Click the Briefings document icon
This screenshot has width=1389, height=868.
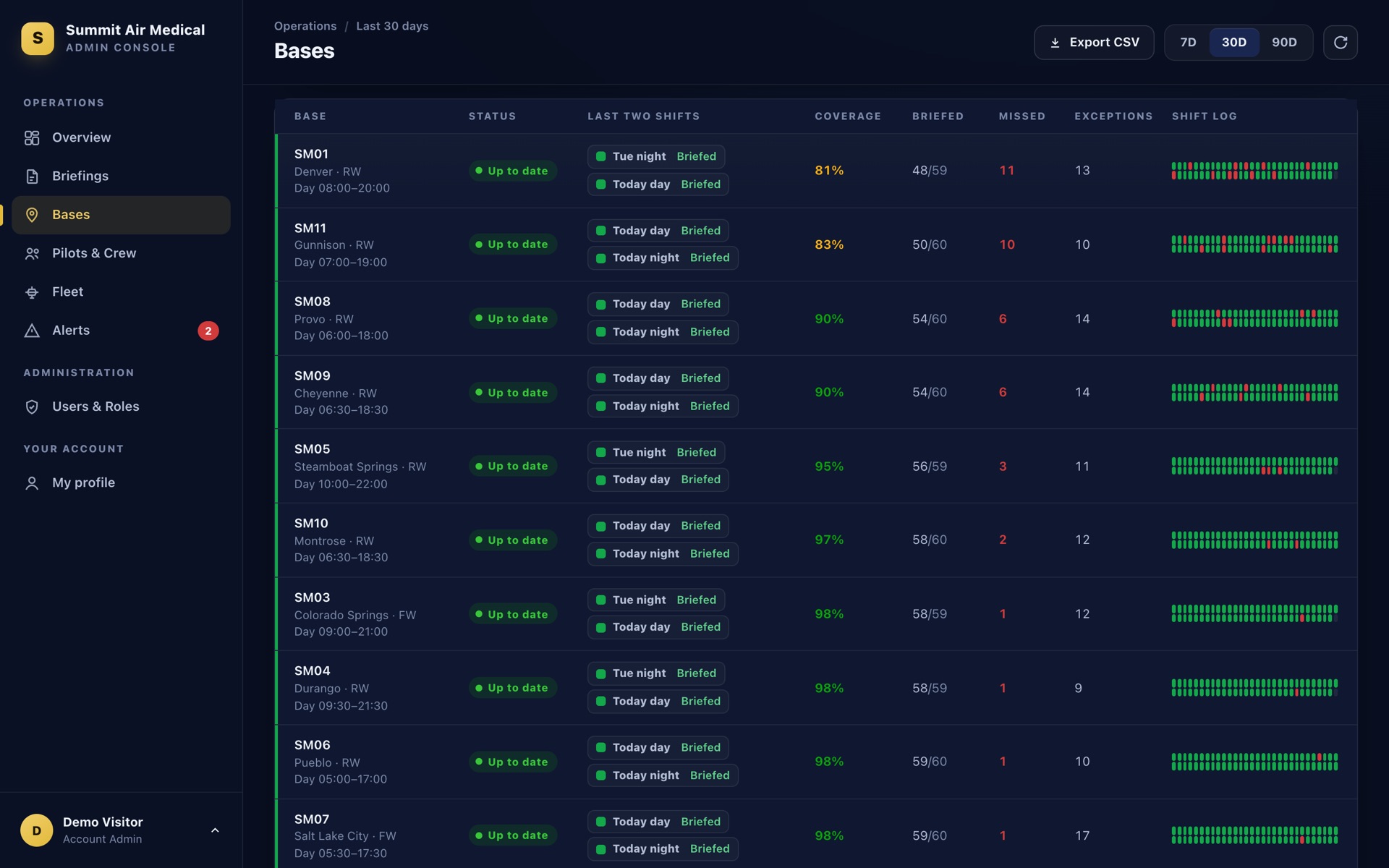pos(32,176)
